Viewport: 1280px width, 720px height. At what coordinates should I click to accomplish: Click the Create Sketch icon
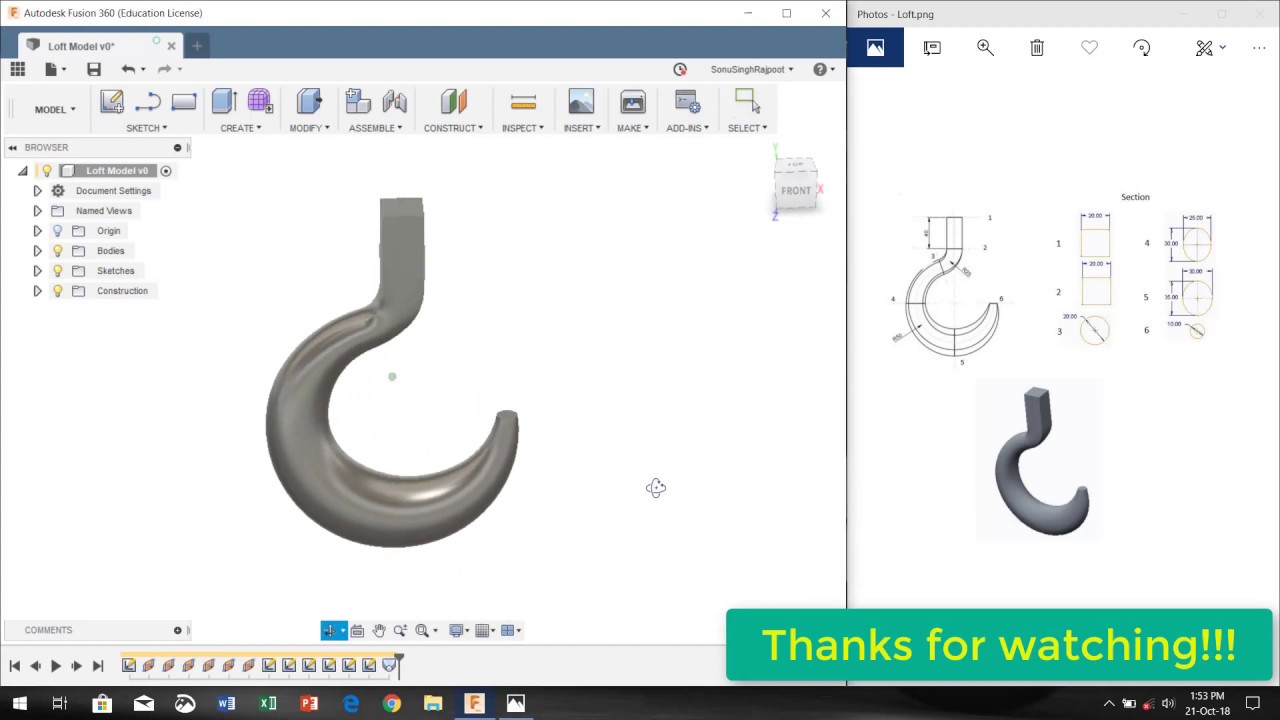point(111,101)
